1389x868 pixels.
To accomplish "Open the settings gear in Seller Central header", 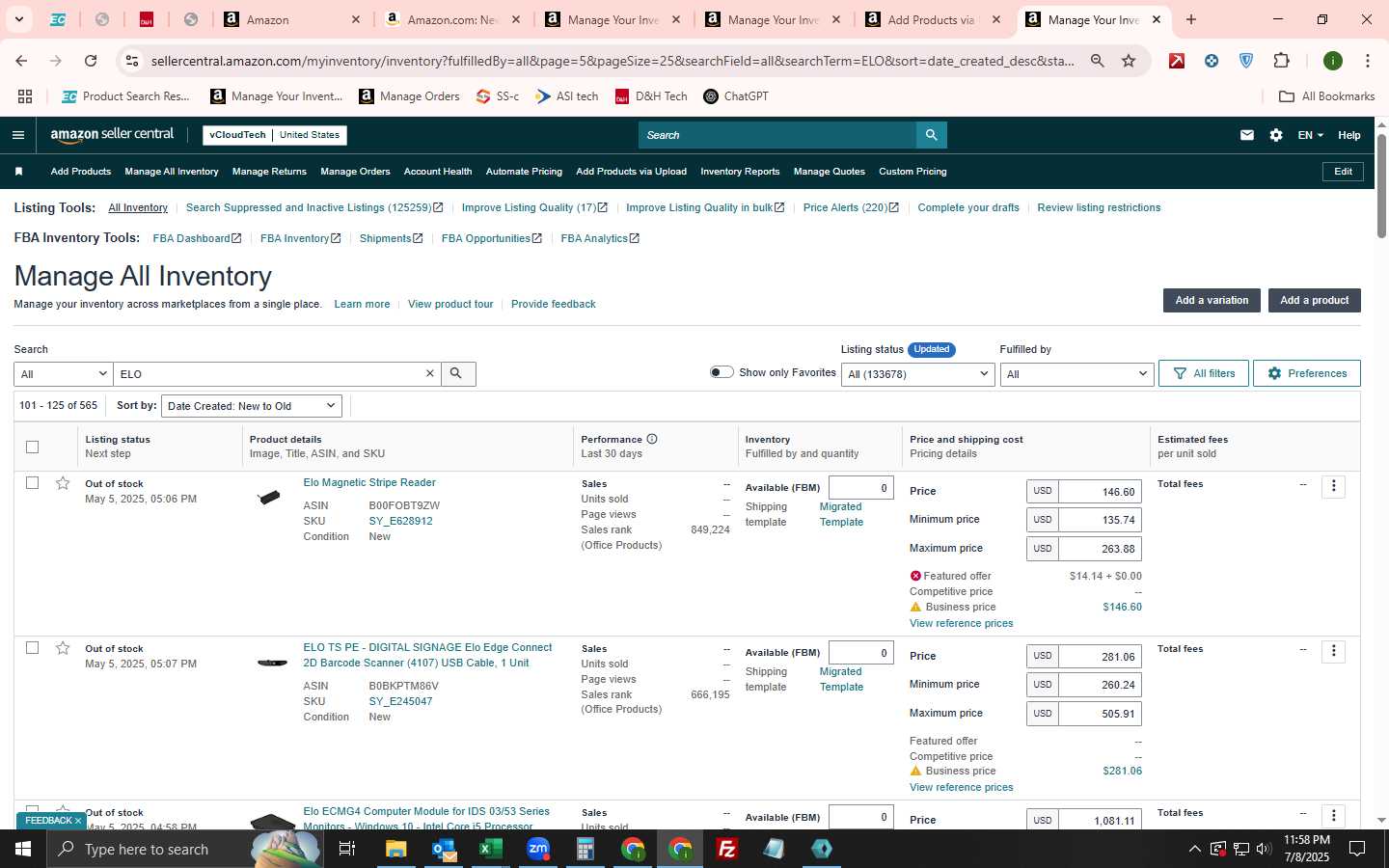I will (x=1276, y=135).
